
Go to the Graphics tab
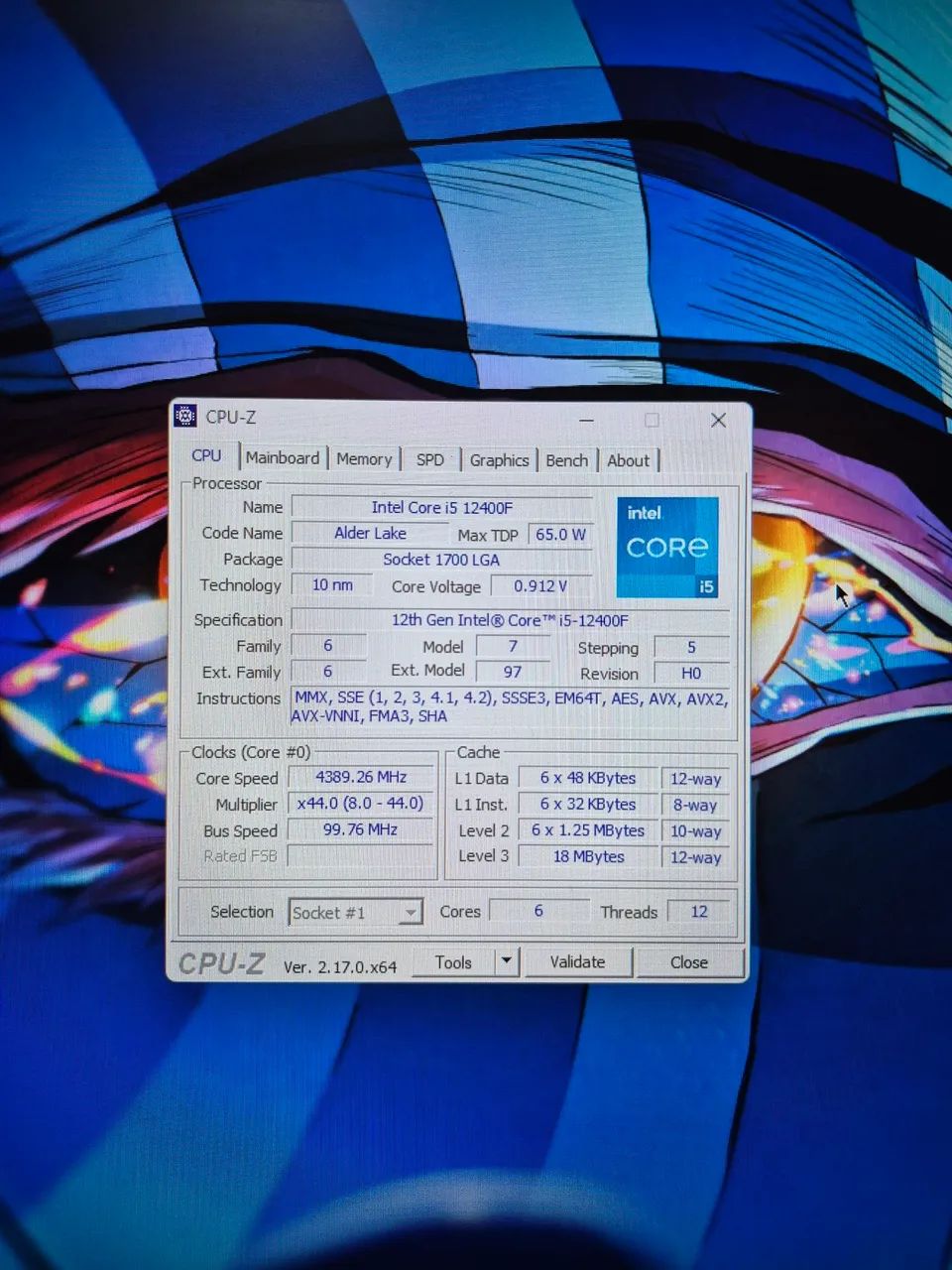(x=499, y=460)
